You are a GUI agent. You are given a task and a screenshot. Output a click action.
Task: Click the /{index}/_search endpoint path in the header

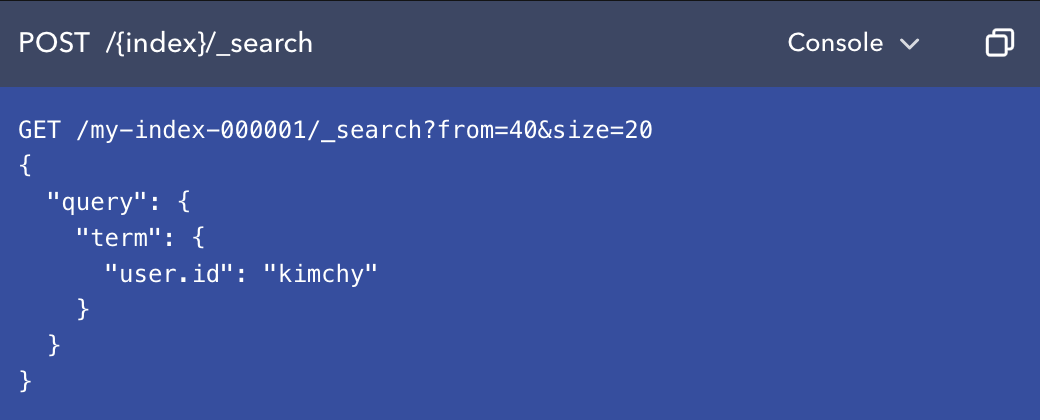pos(209,43)
